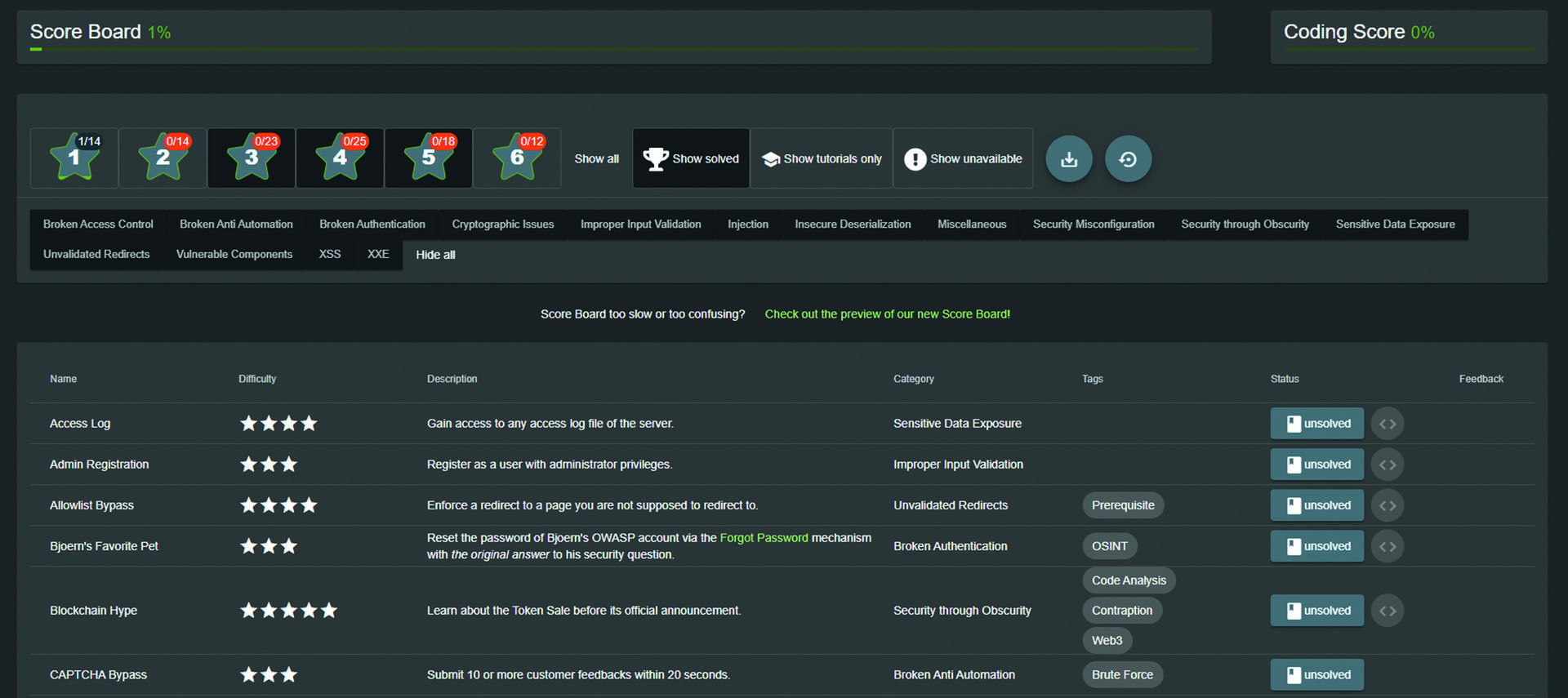
Task: Click the restore progress circular icon
Action: [x=1128, y=159]
